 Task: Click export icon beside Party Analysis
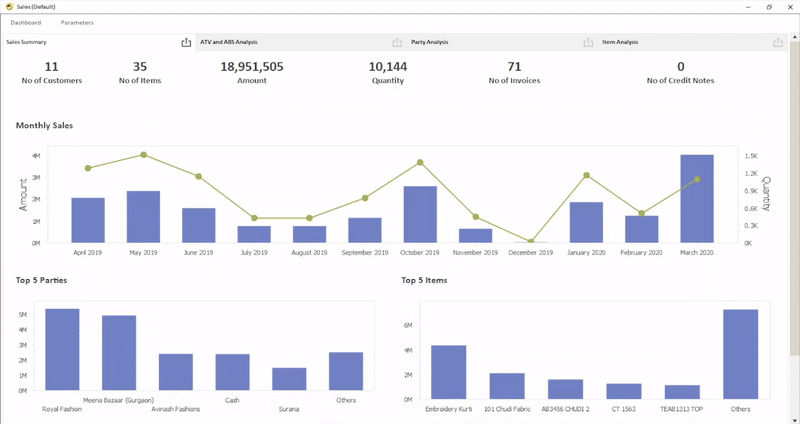pyautogui.click(x=585, y=42)
